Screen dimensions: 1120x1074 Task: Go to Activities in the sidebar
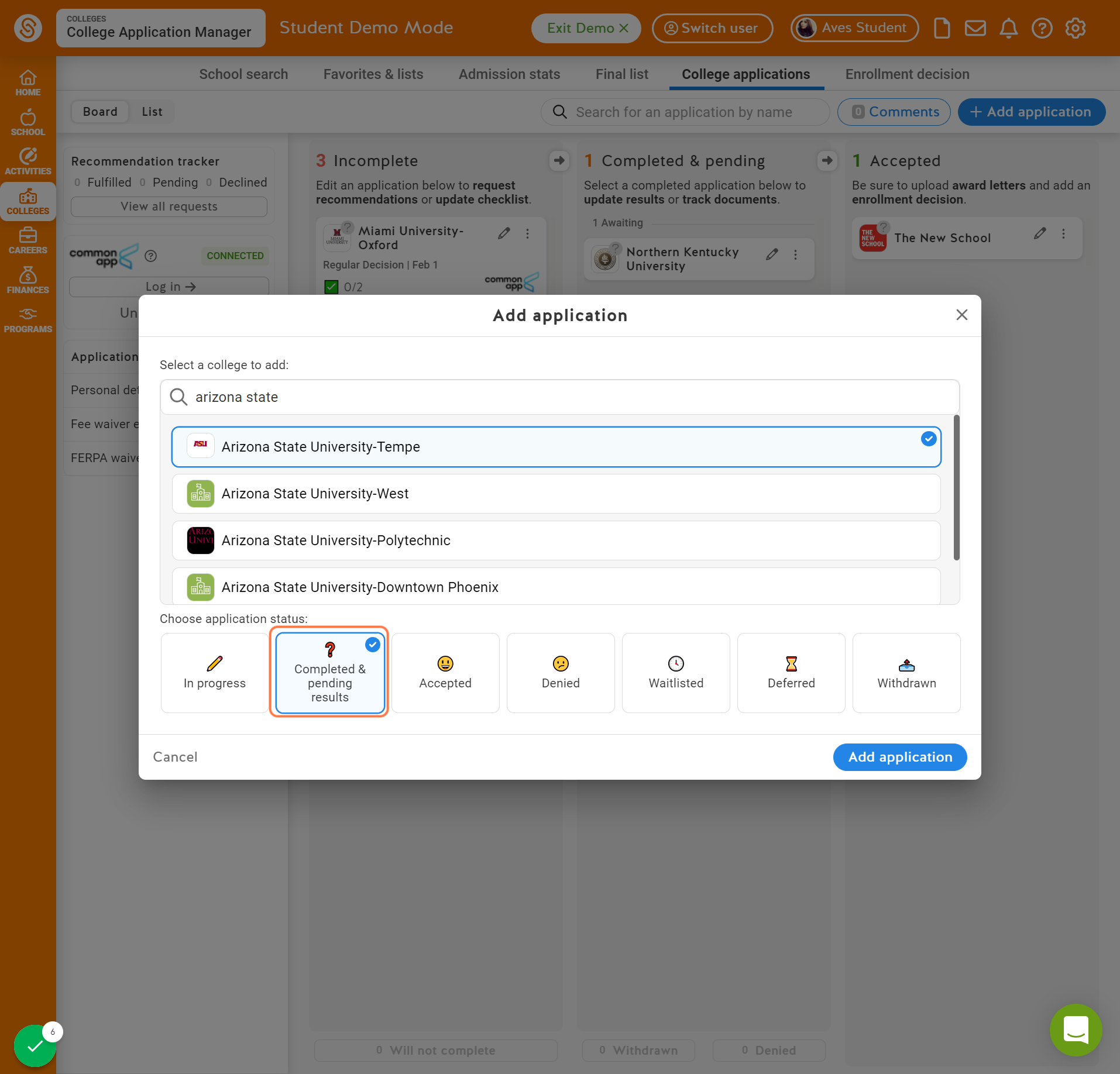(28, 161)
